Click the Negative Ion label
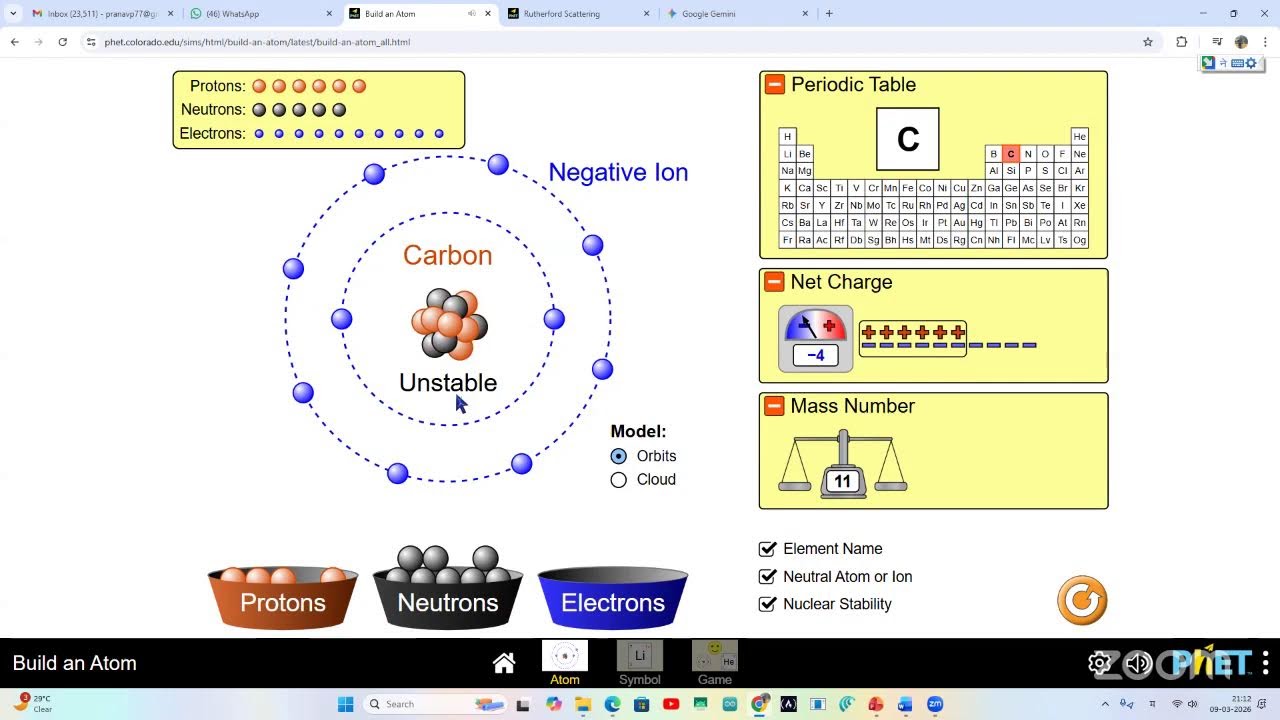Screen dimensions: 1280x720 click(x=618, y=172)
